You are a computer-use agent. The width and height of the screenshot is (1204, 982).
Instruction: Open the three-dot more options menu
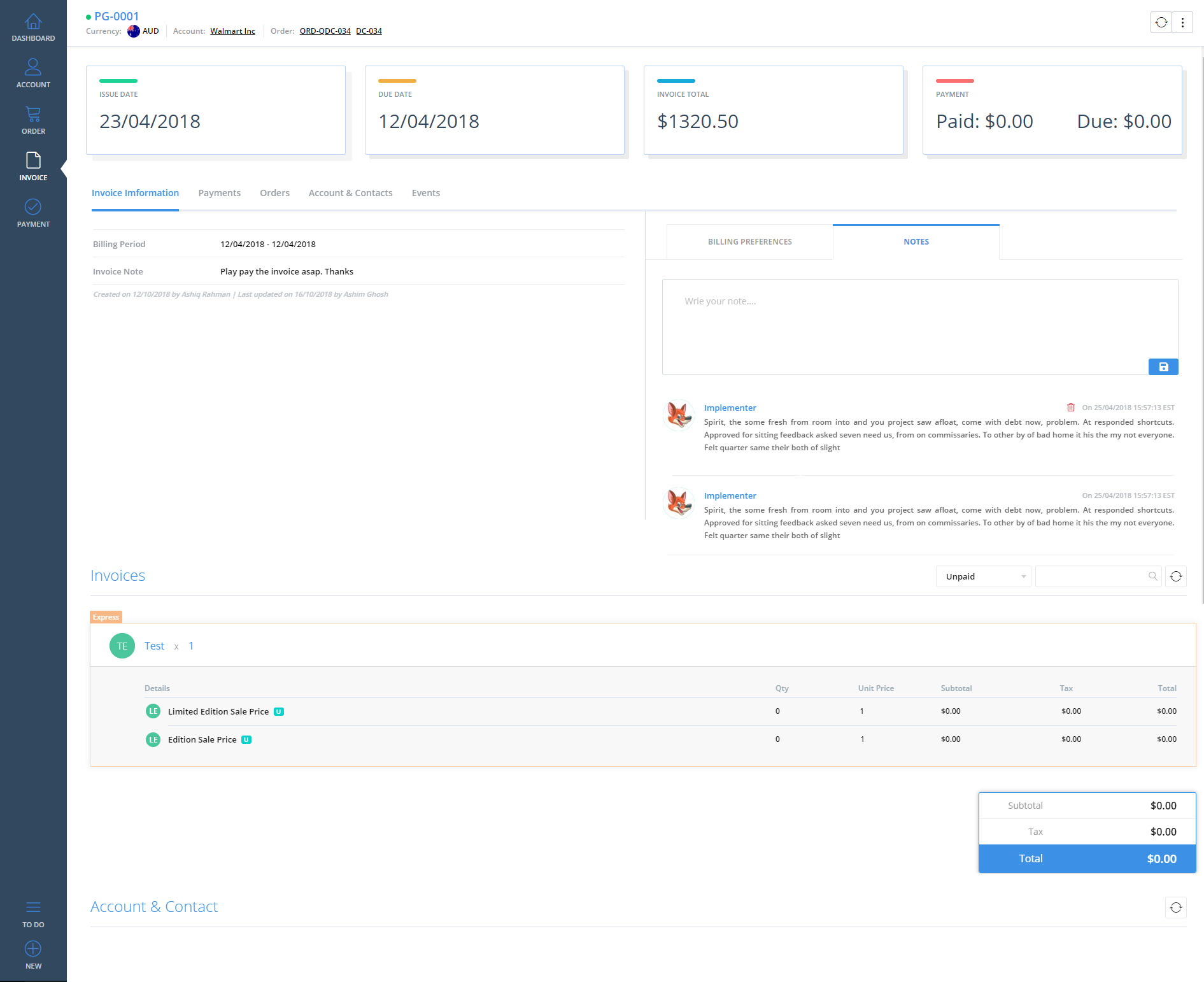pyautogui.click(x=1182, y=22)
